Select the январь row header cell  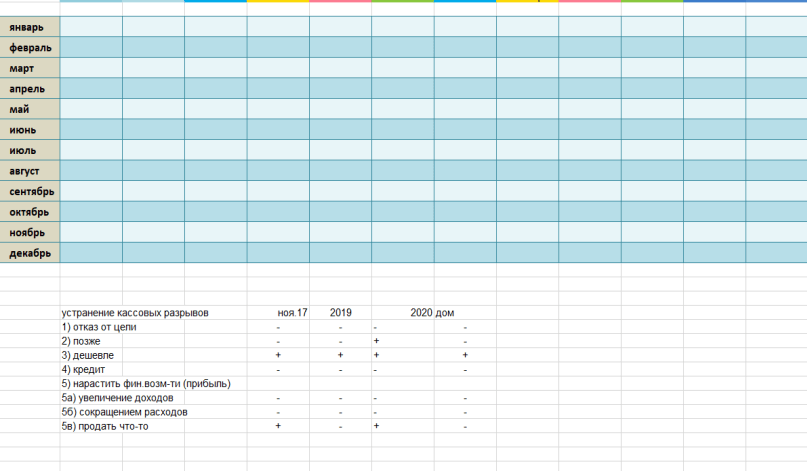pyautogui.click(x=30, y=27)
